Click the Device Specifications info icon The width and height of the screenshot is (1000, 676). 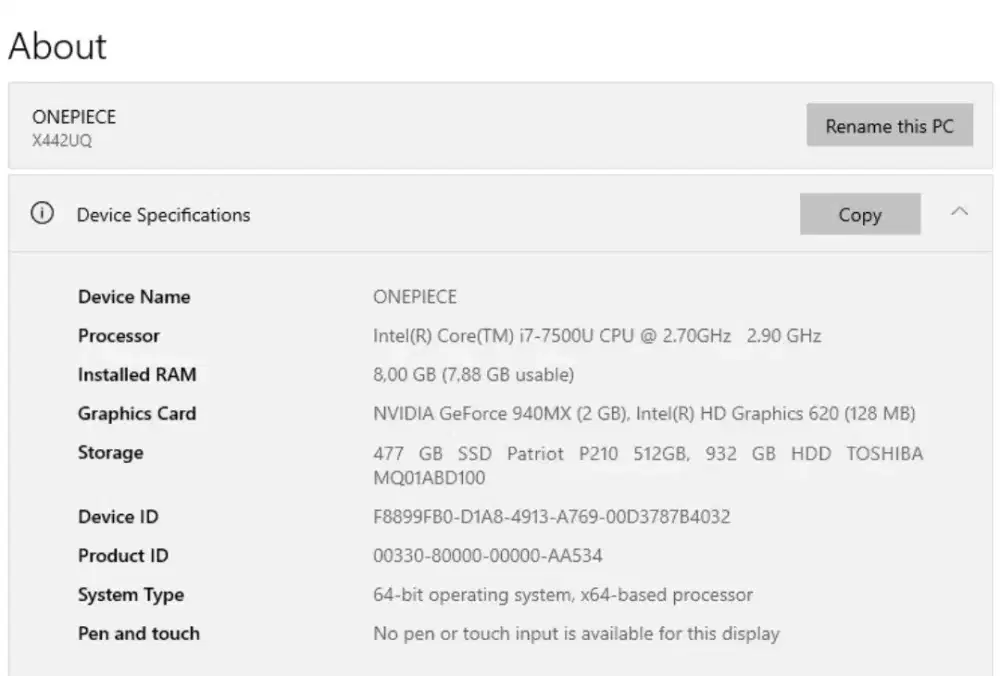42,213
